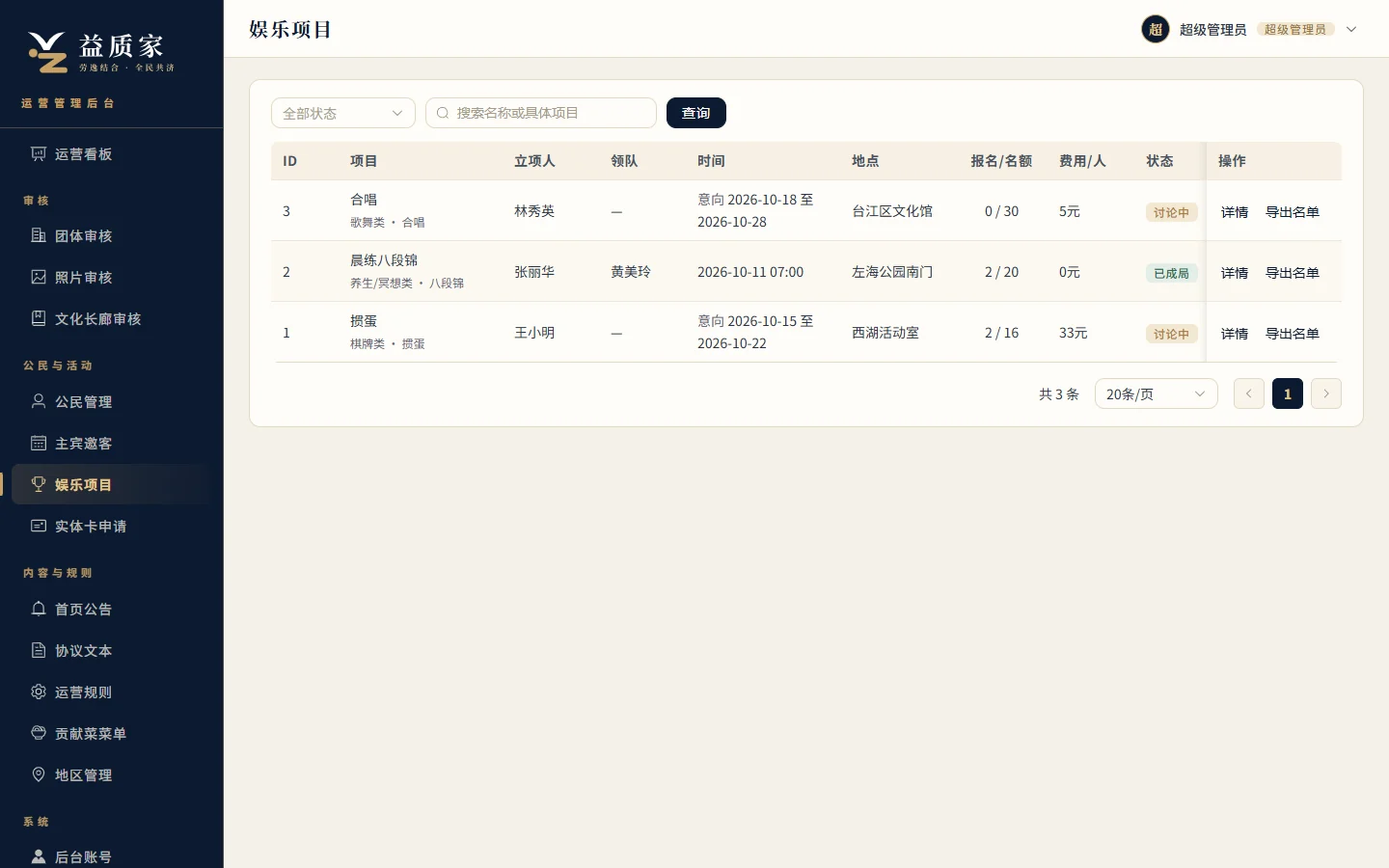Open 详情 for 掼蛋 row

pyautogui.click(x=1235, y=334)
